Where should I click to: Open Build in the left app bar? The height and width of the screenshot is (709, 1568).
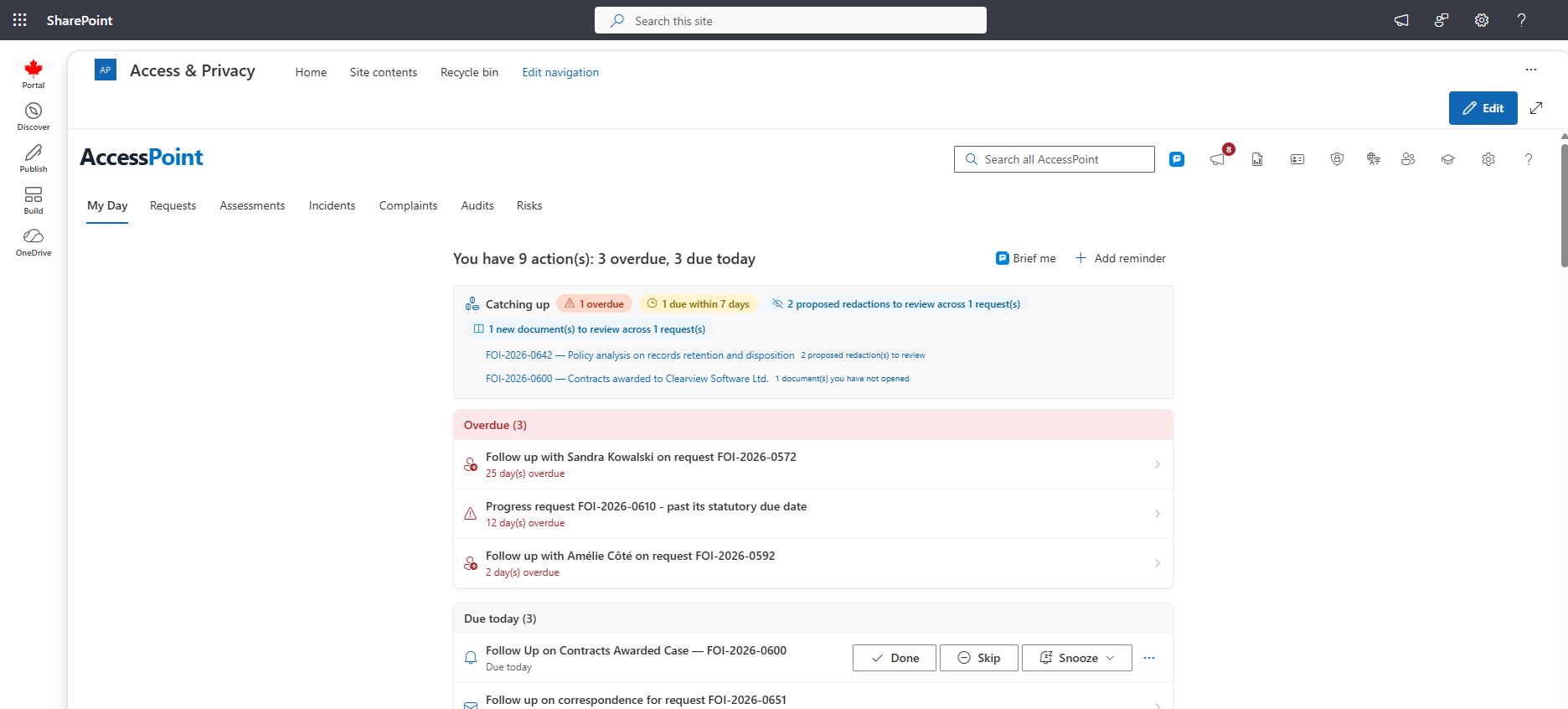point(34,200)
